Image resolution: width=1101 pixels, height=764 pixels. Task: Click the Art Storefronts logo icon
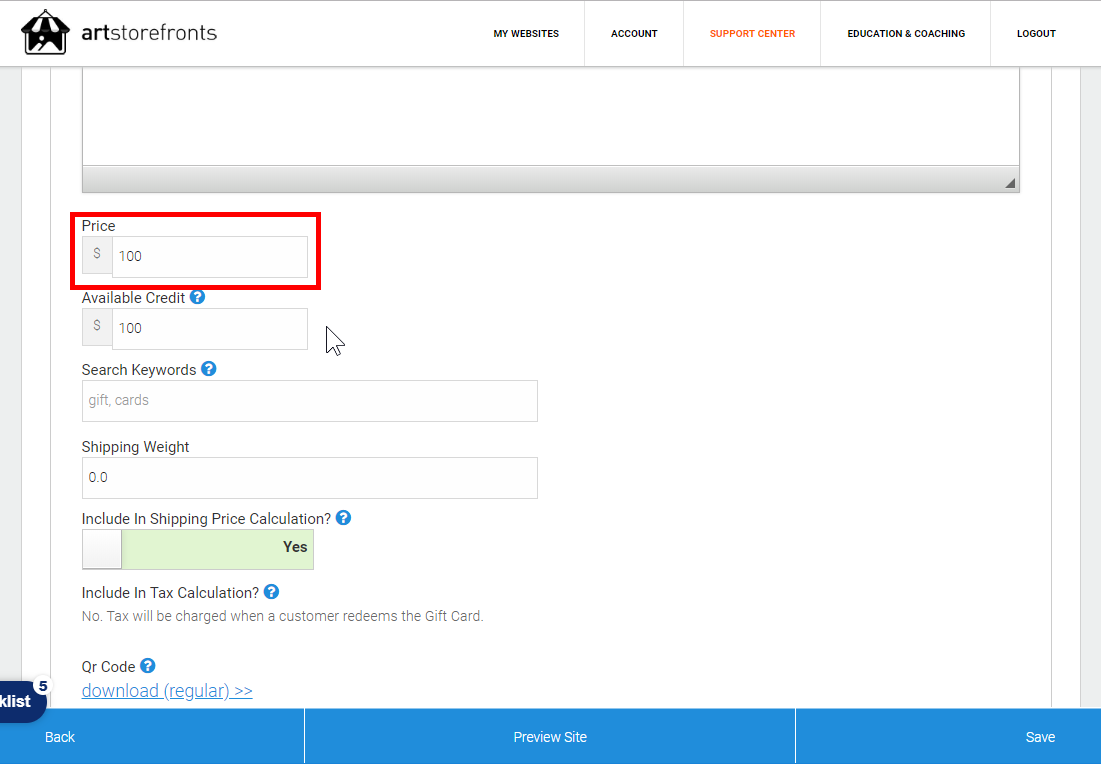click(44, 33)
